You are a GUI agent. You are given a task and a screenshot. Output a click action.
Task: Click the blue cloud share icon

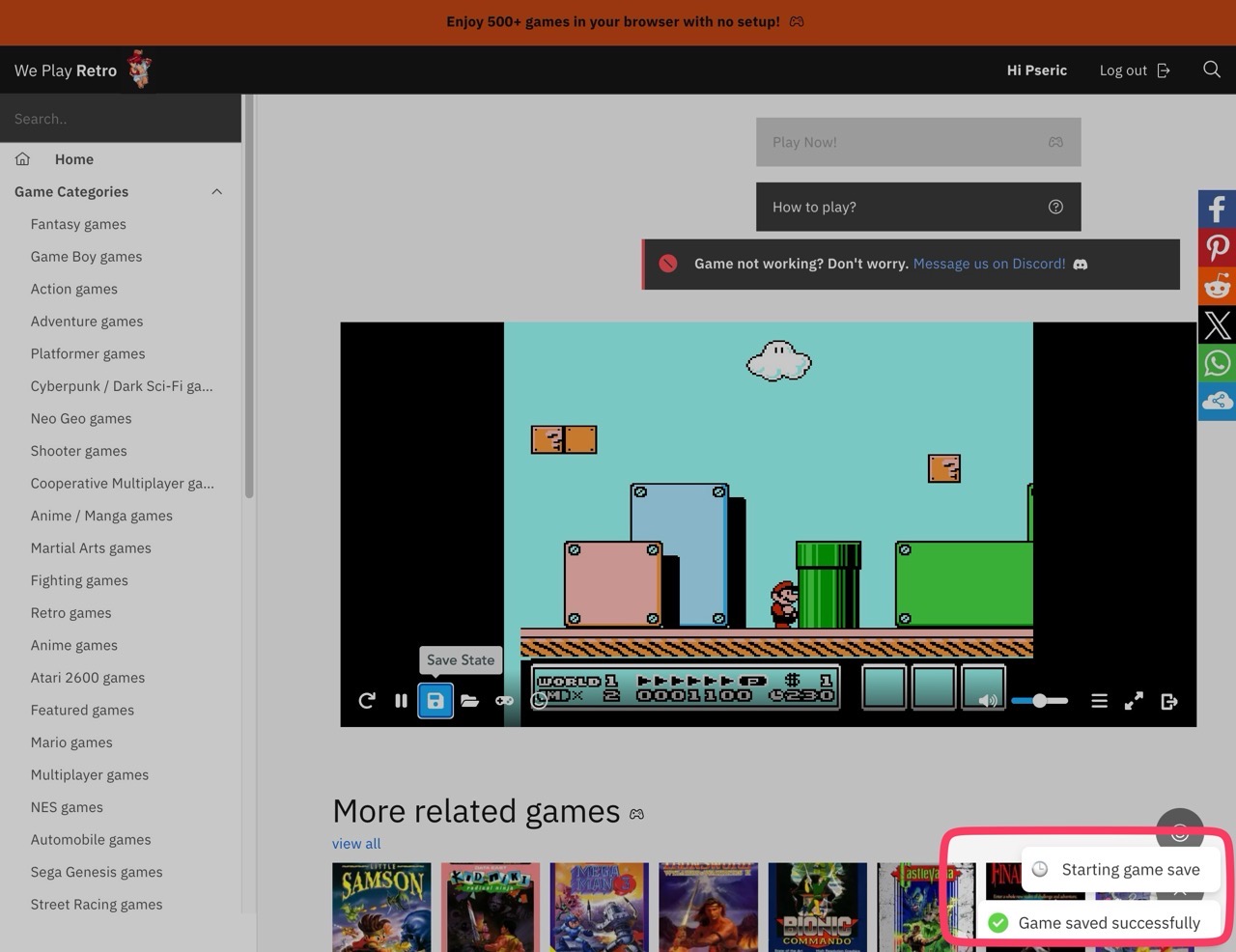tap(1217, 402)
